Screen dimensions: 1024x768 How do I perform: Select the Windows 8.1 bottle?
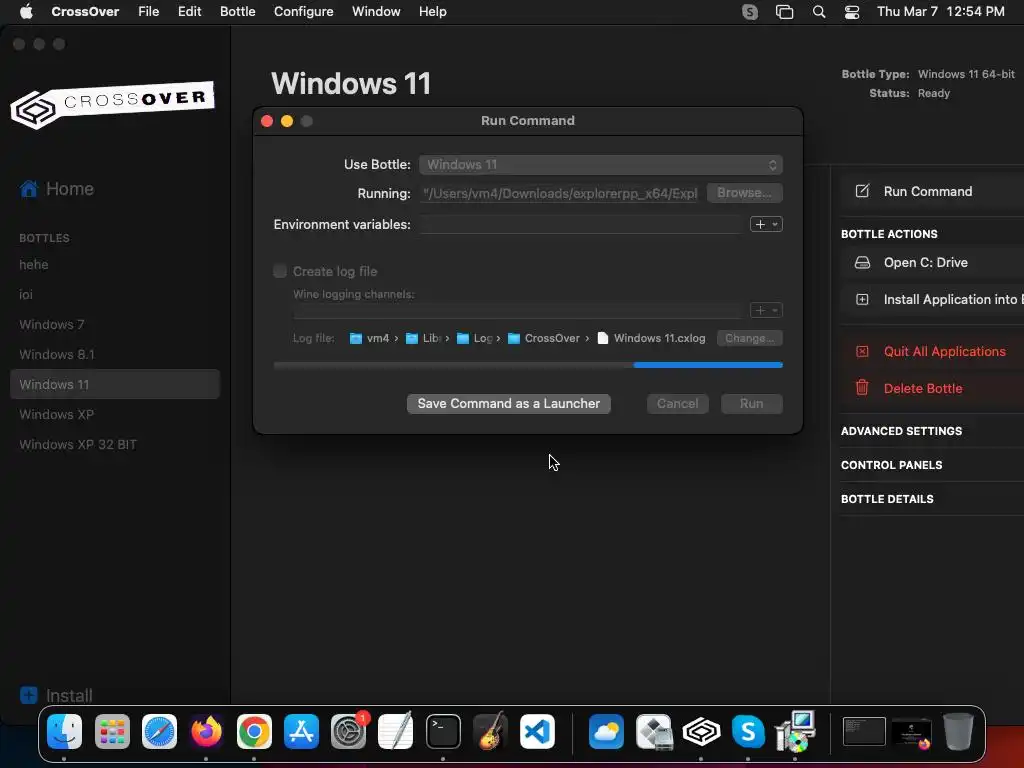pyautogui.click(x=57, y=355)
